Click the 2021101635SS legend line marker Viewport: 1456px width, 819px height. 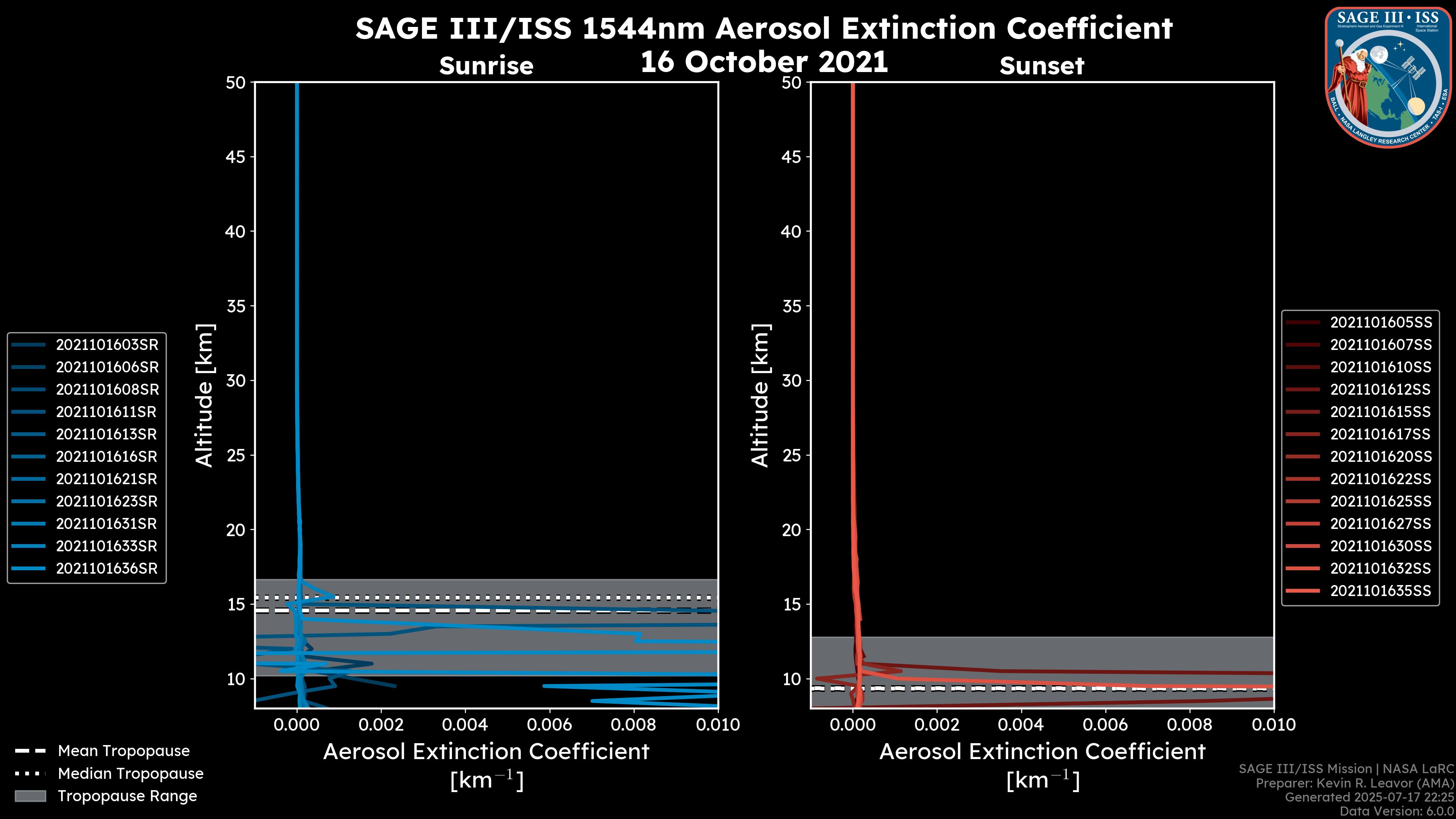pos(1302,591)
